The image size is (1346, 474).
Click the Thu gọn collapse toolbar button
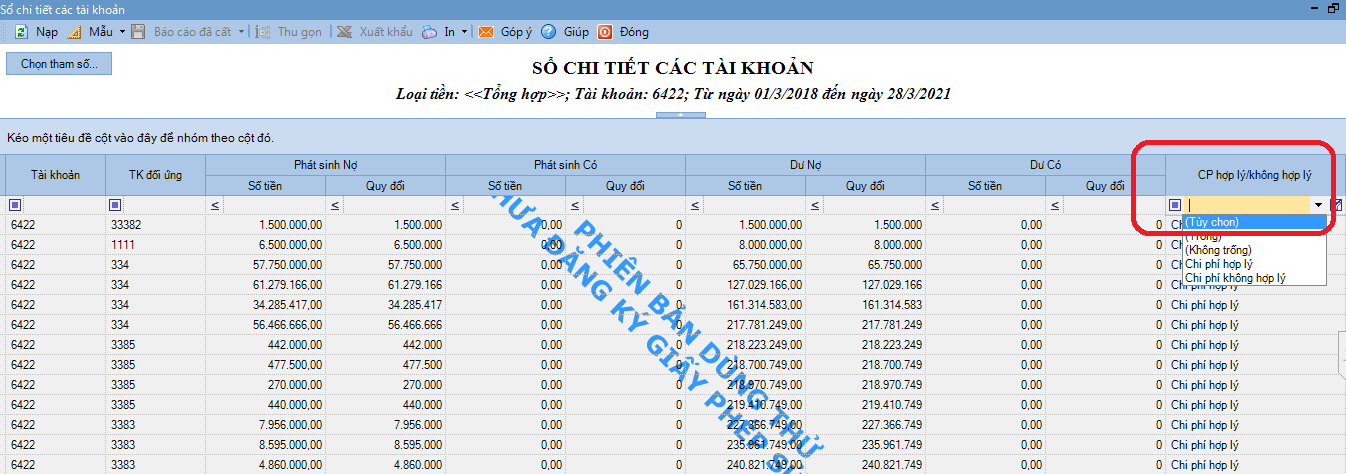point(288,32)
